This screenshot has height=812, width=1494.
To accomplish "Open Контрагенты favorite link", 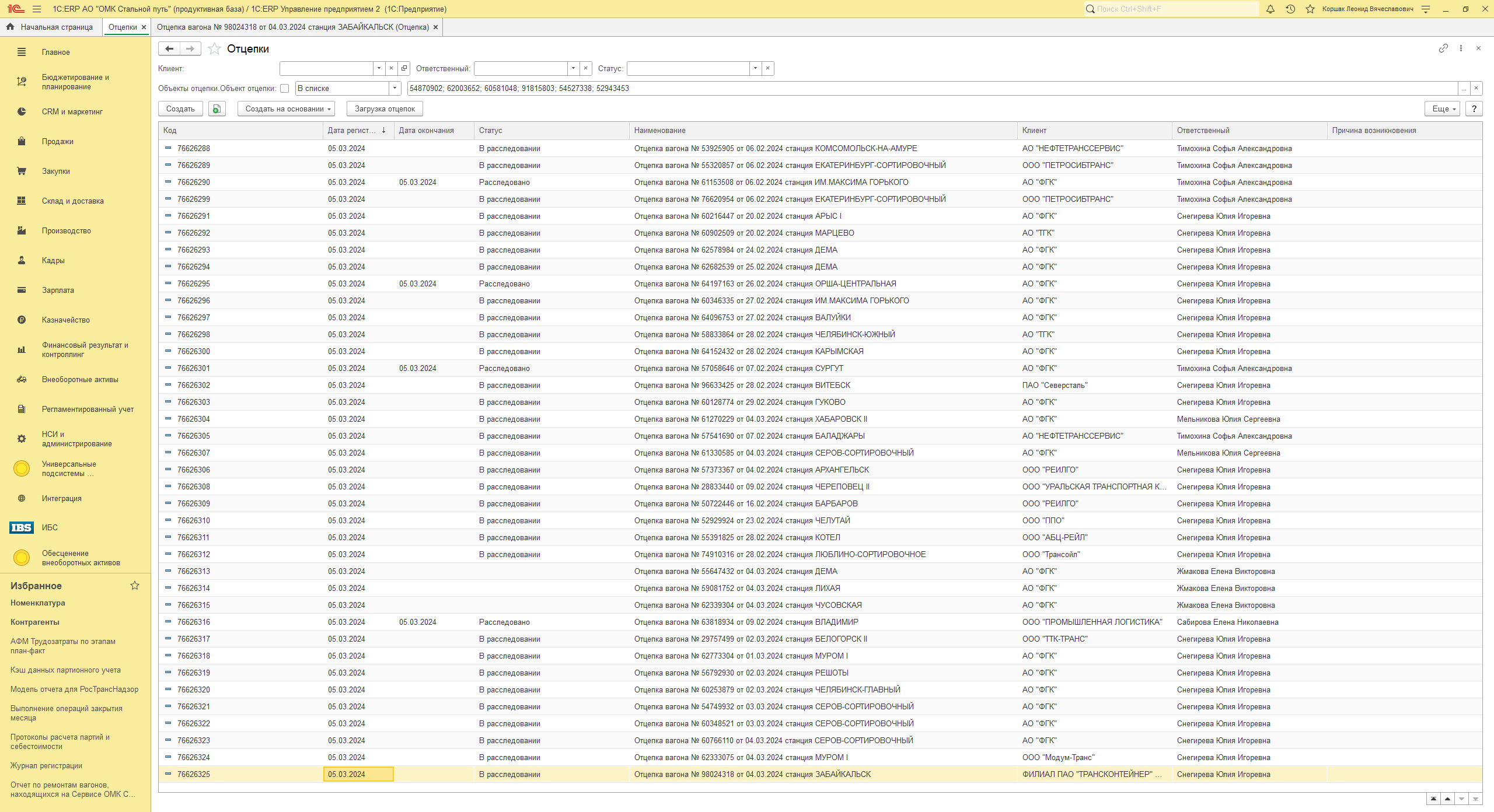I will coord(35,622).
